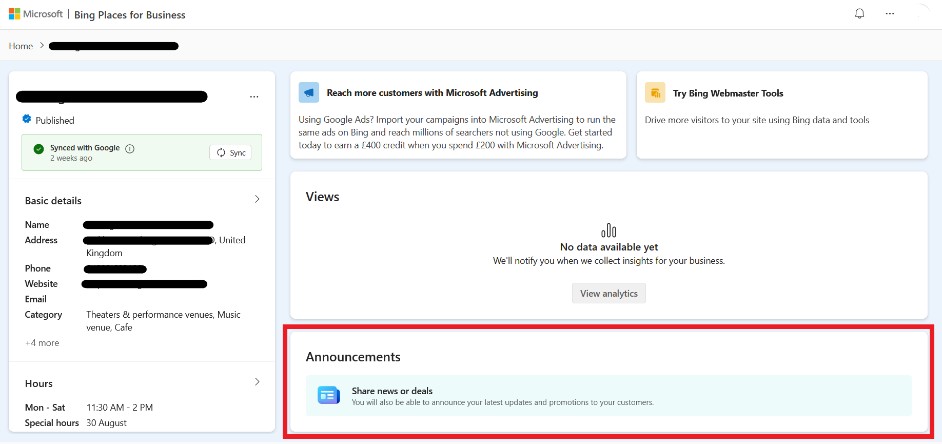Viewport: 942px width, 444px height.
Task: Click the Basic details heading text
Action: 53,201
